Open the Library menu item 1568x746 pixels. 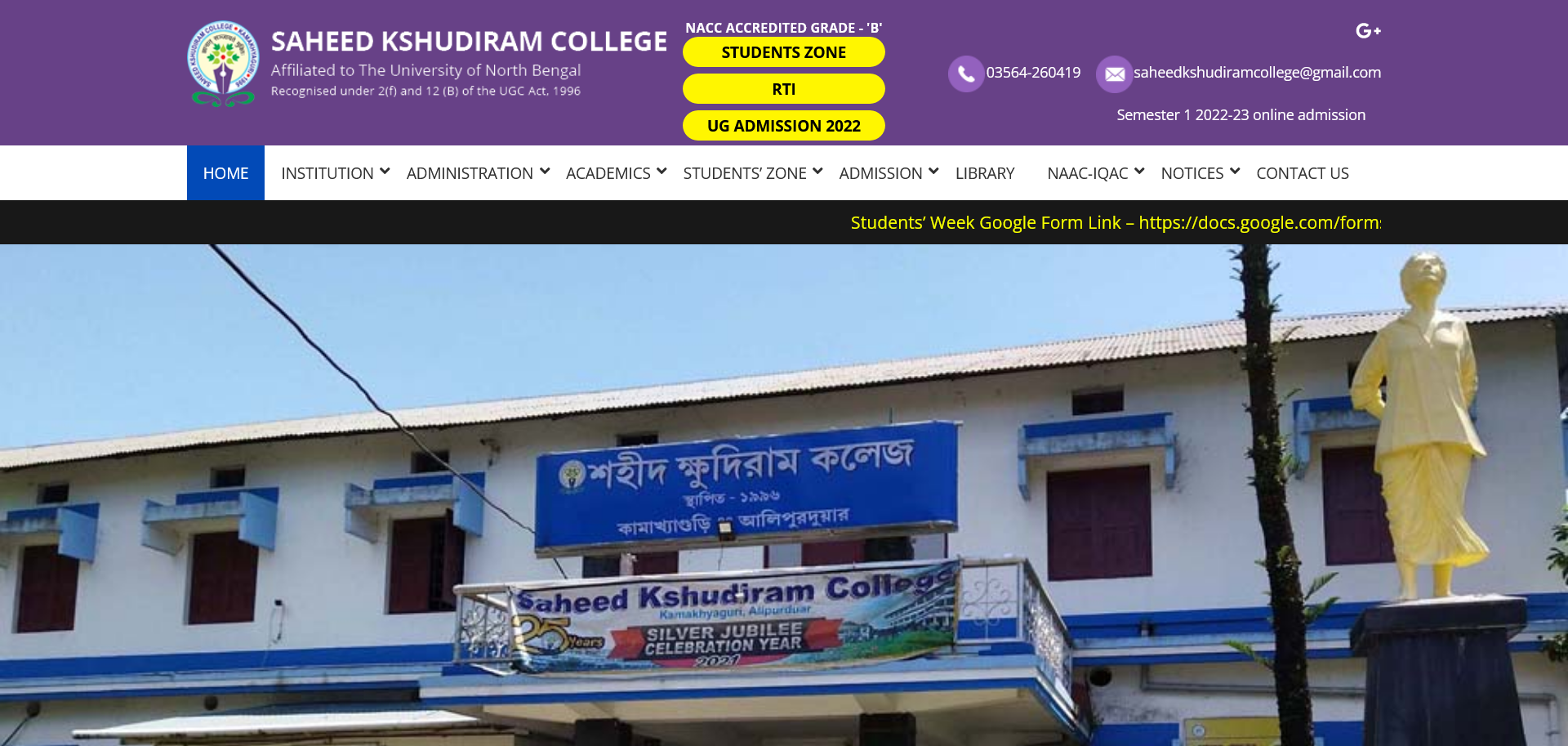tap(985, 173)
